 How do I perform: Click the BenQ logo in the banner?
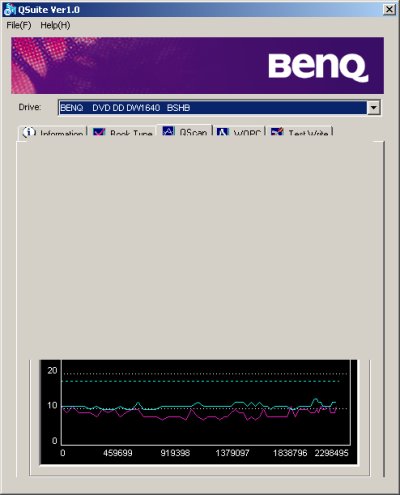pyautogui.click(x=318, y=68)
